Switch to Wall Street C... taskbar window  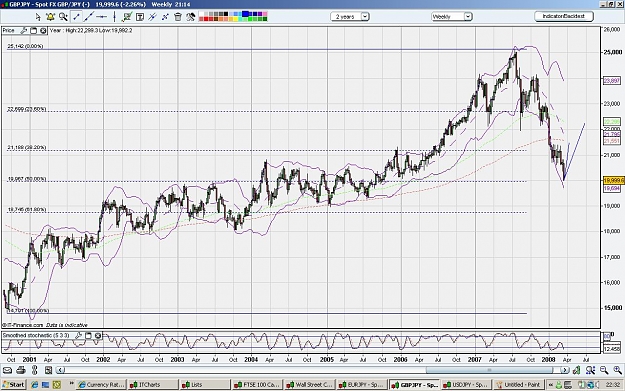tap(310, 385)
